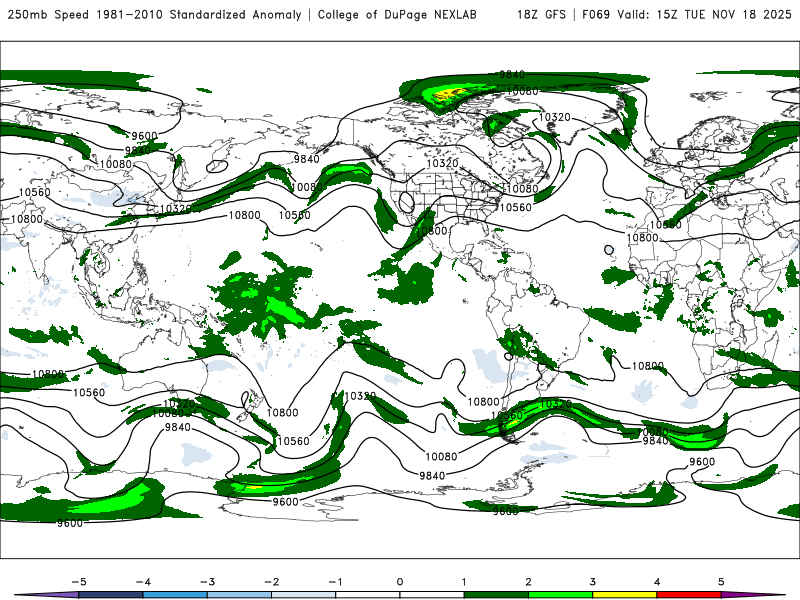Select the dark green 1 to 2 colorbar segment
The height and width of the screenshot is (600, 800).
click(x=496, y=595)
